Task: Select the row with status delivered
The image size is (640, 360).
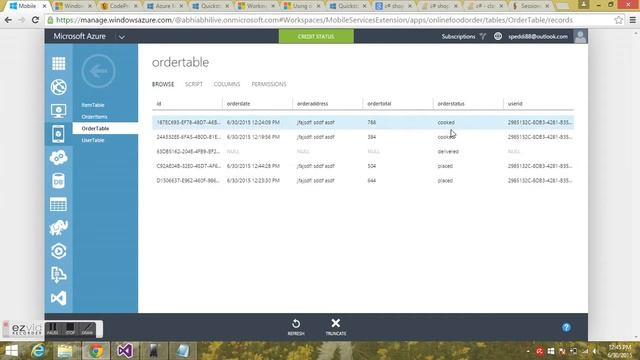Action: [x=363, y=151]
